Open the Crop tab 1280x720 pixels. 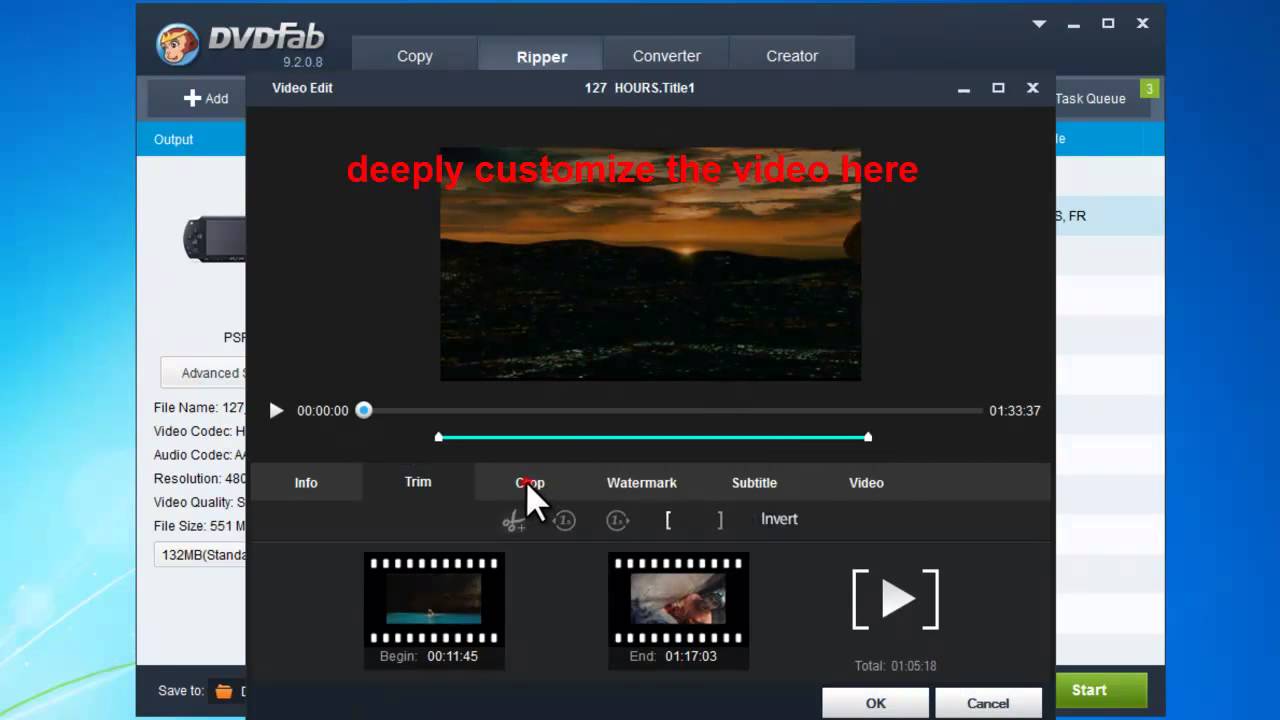coord(530,483)
